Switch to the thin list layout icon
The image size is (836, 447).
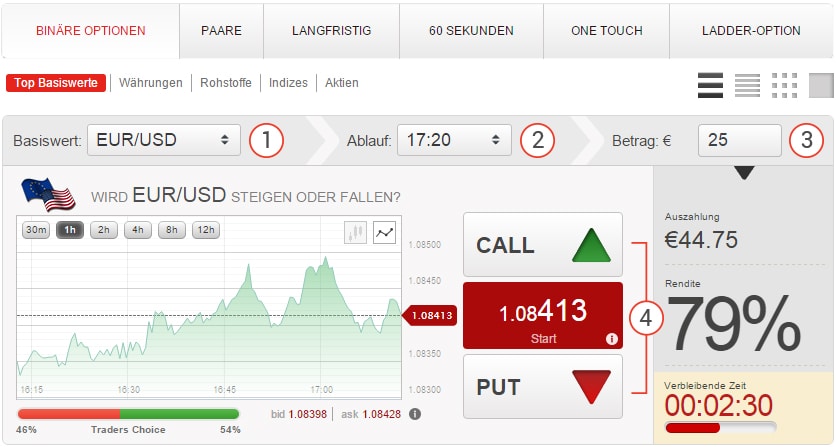[x=747, y=85]
